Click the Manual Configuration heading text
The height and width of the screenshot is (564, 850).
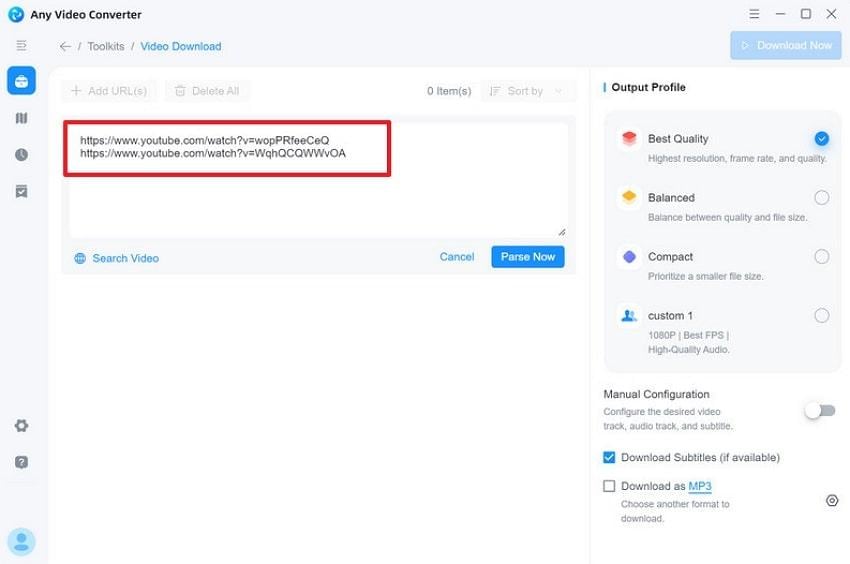(x=656, y=394)
